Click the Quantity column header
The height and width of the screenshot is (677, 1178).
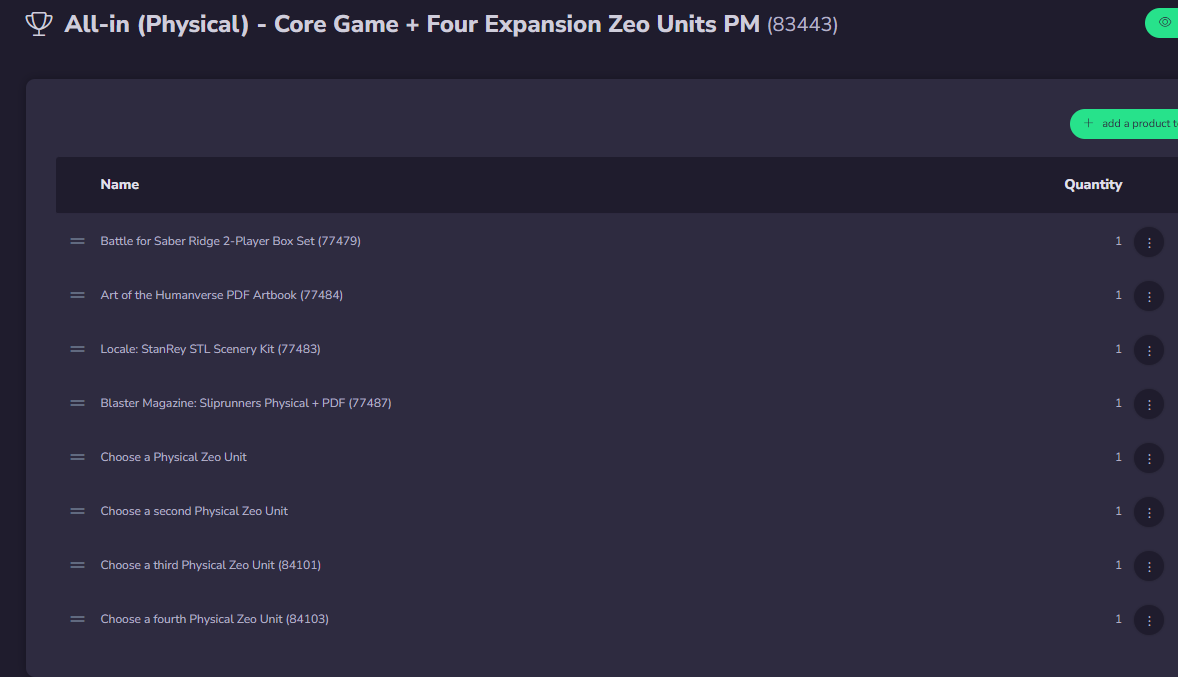click(x=1093, y=185)
